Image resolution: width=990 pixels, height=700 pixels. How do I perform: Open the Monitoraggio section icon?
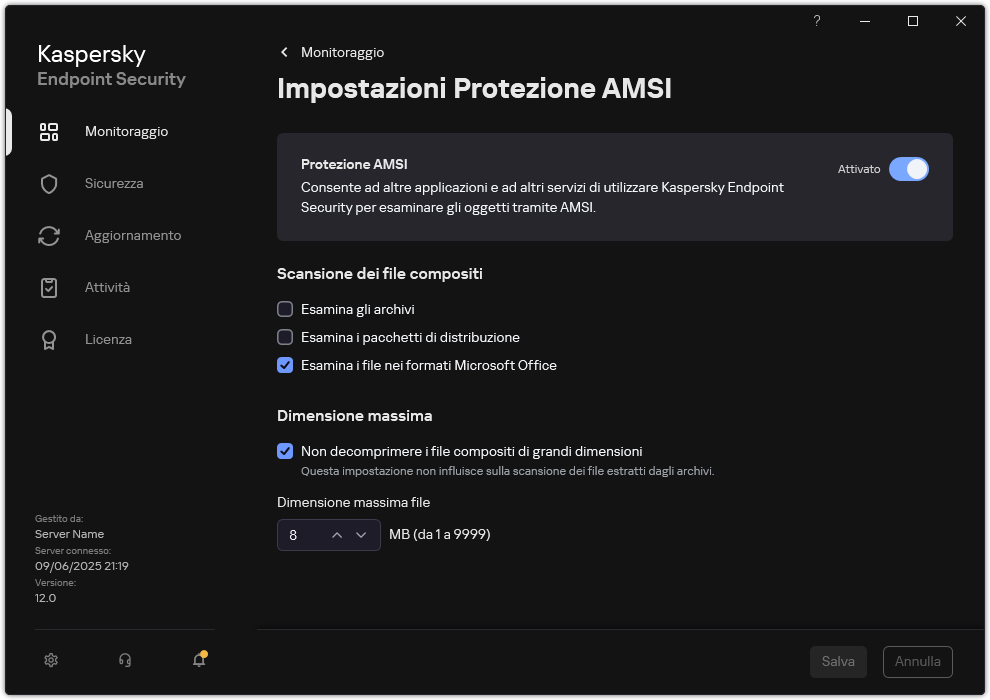(49, 131)
